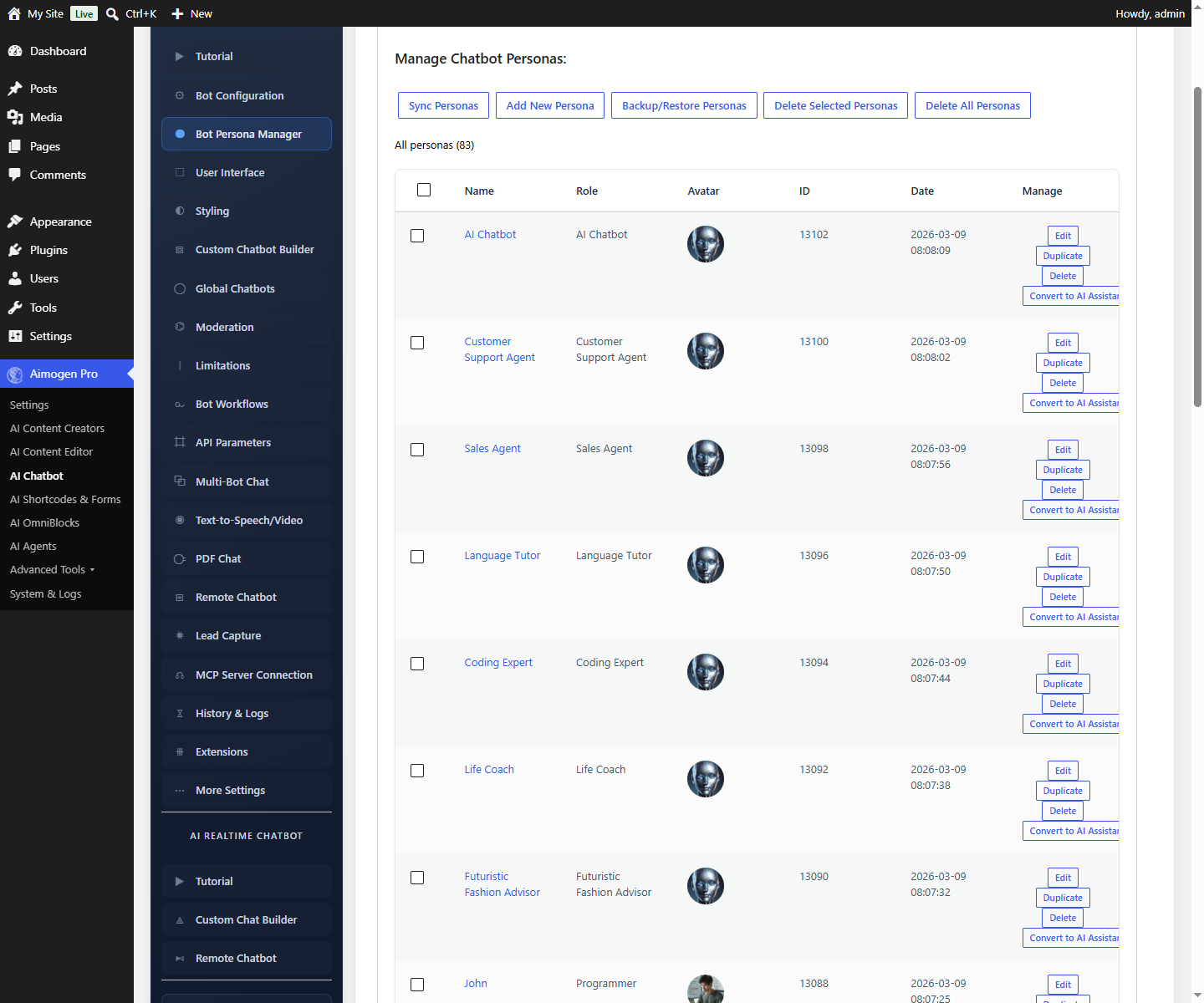1204x1003 pixels.
Task: Open the User Interface tab
Action: click(247, 172)
